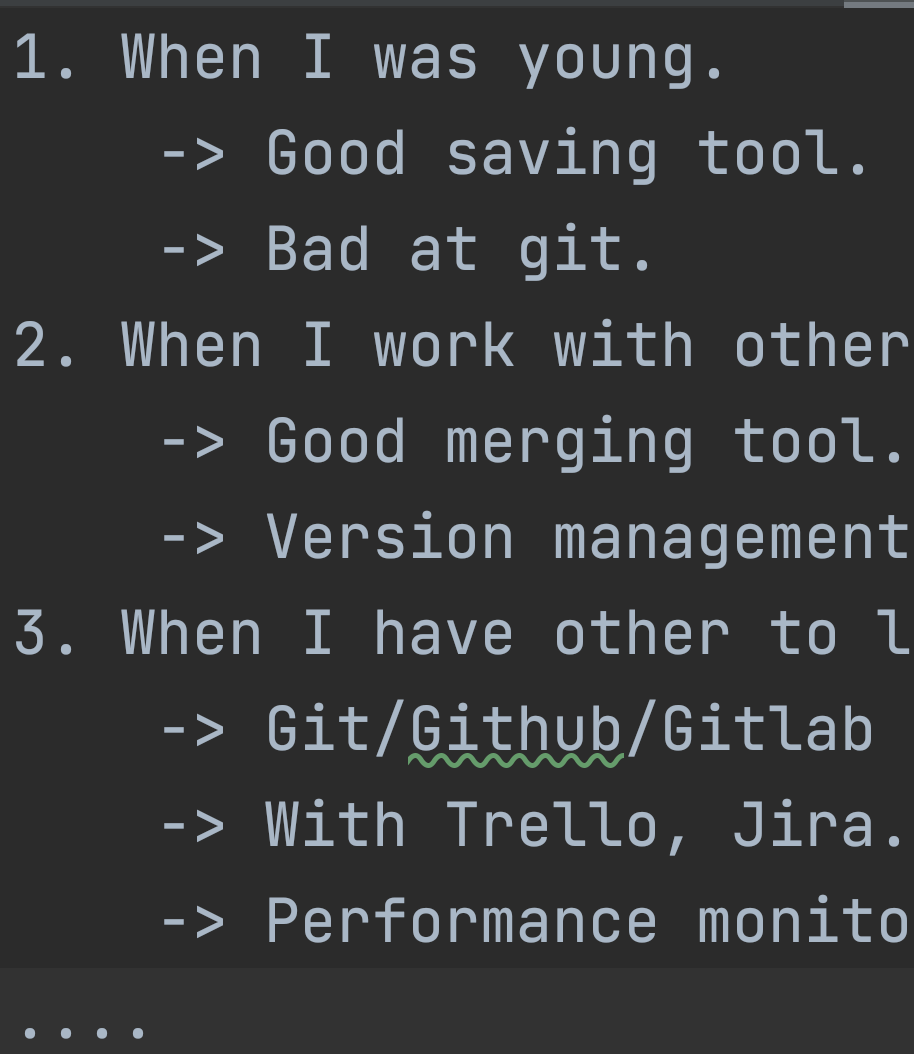
Task: Click the list number "3."
Action: [46, 634]
